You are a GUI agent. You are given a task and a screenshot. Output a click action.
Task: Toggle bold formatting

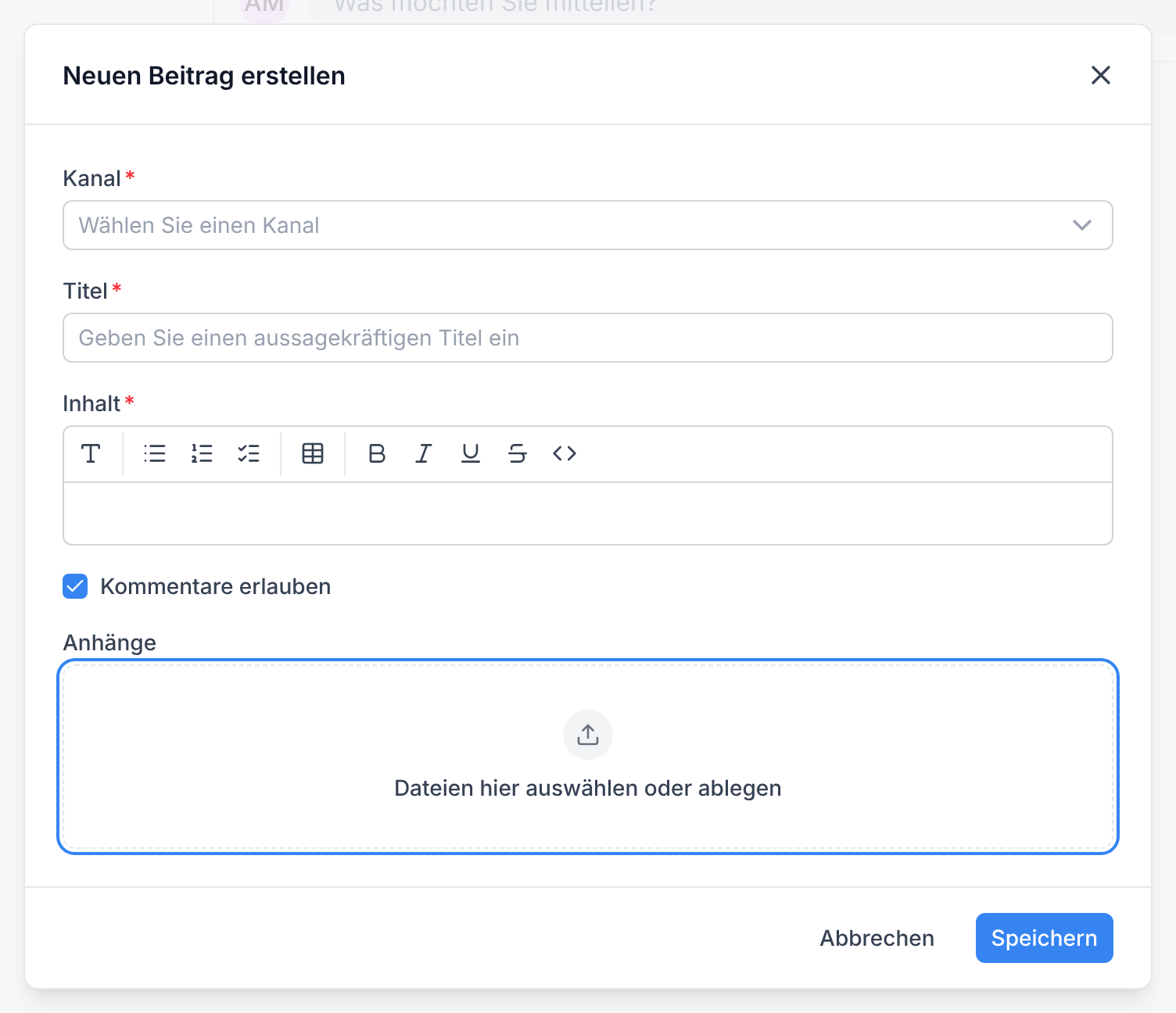tap(377, 453)
